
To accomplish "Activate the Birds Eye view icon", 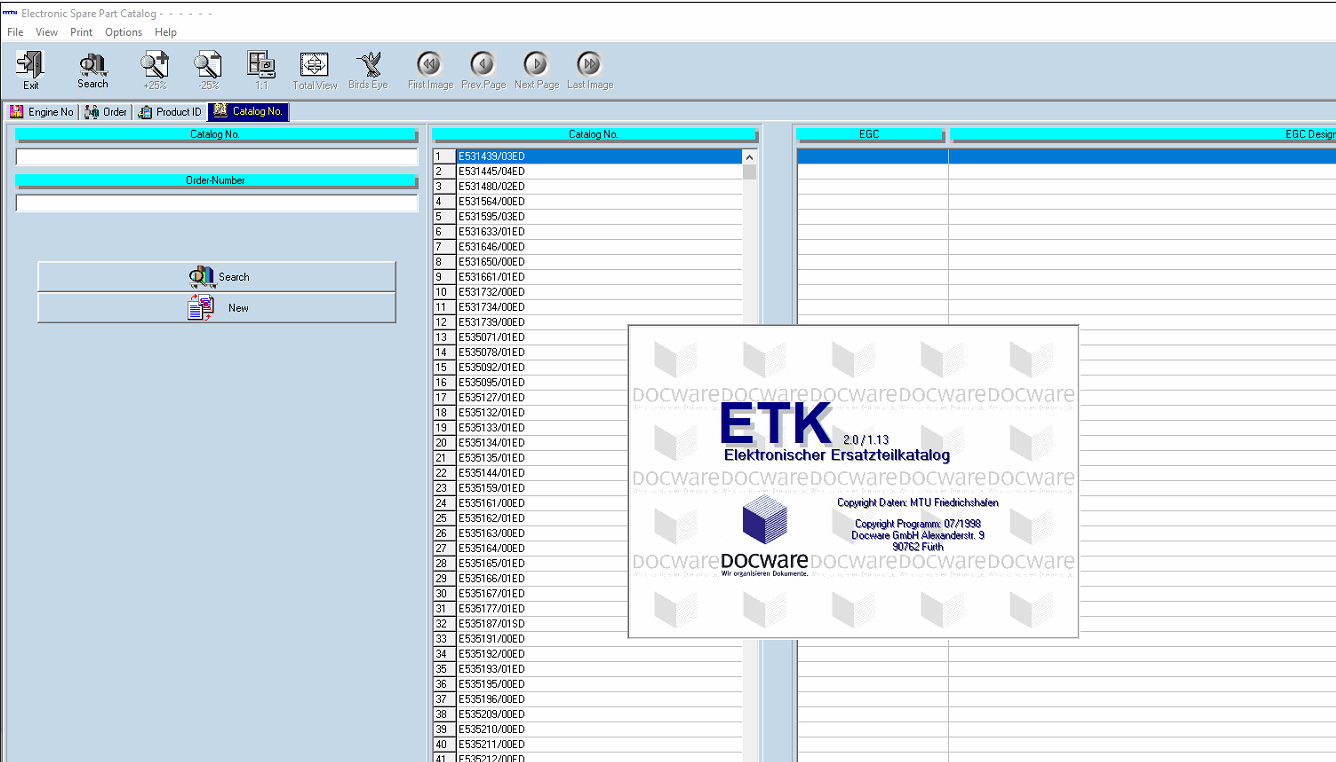I will click(368, 66).
